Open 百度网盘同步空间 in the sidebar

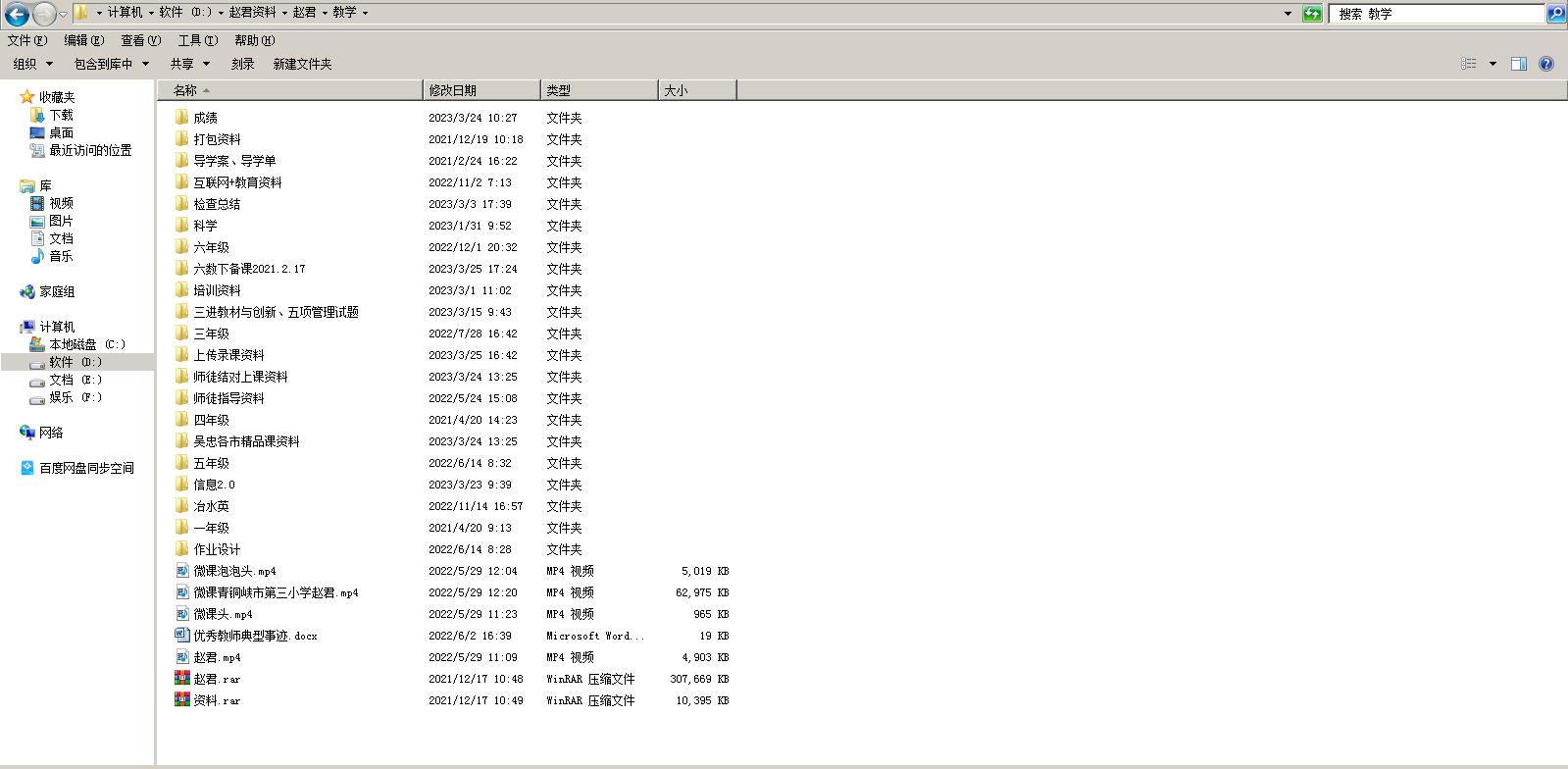pos(86,468)
